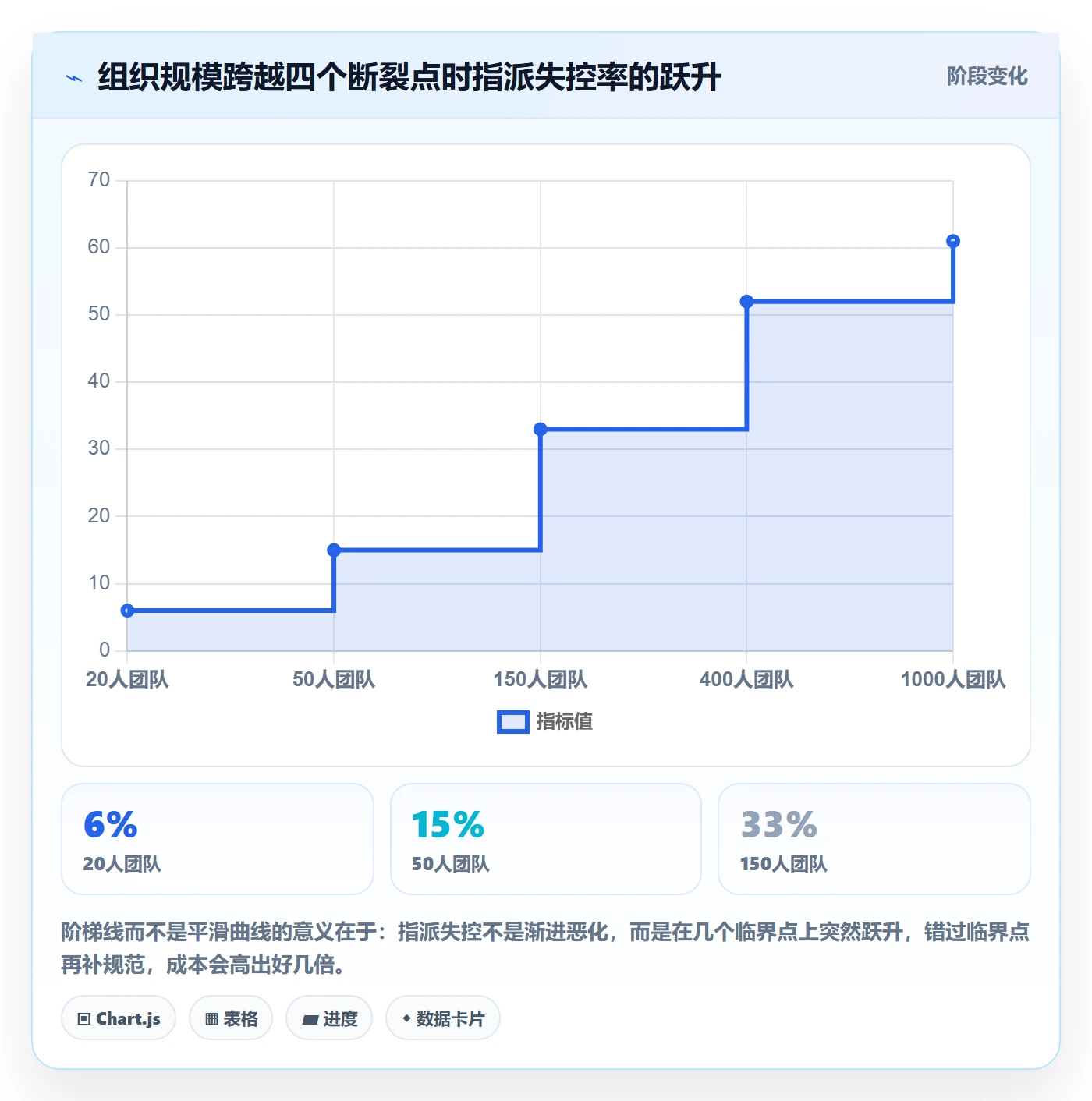This screenshot has width=1092, height=1101.
Task: Click the y-axis value 70
Action: pos(99,180)
